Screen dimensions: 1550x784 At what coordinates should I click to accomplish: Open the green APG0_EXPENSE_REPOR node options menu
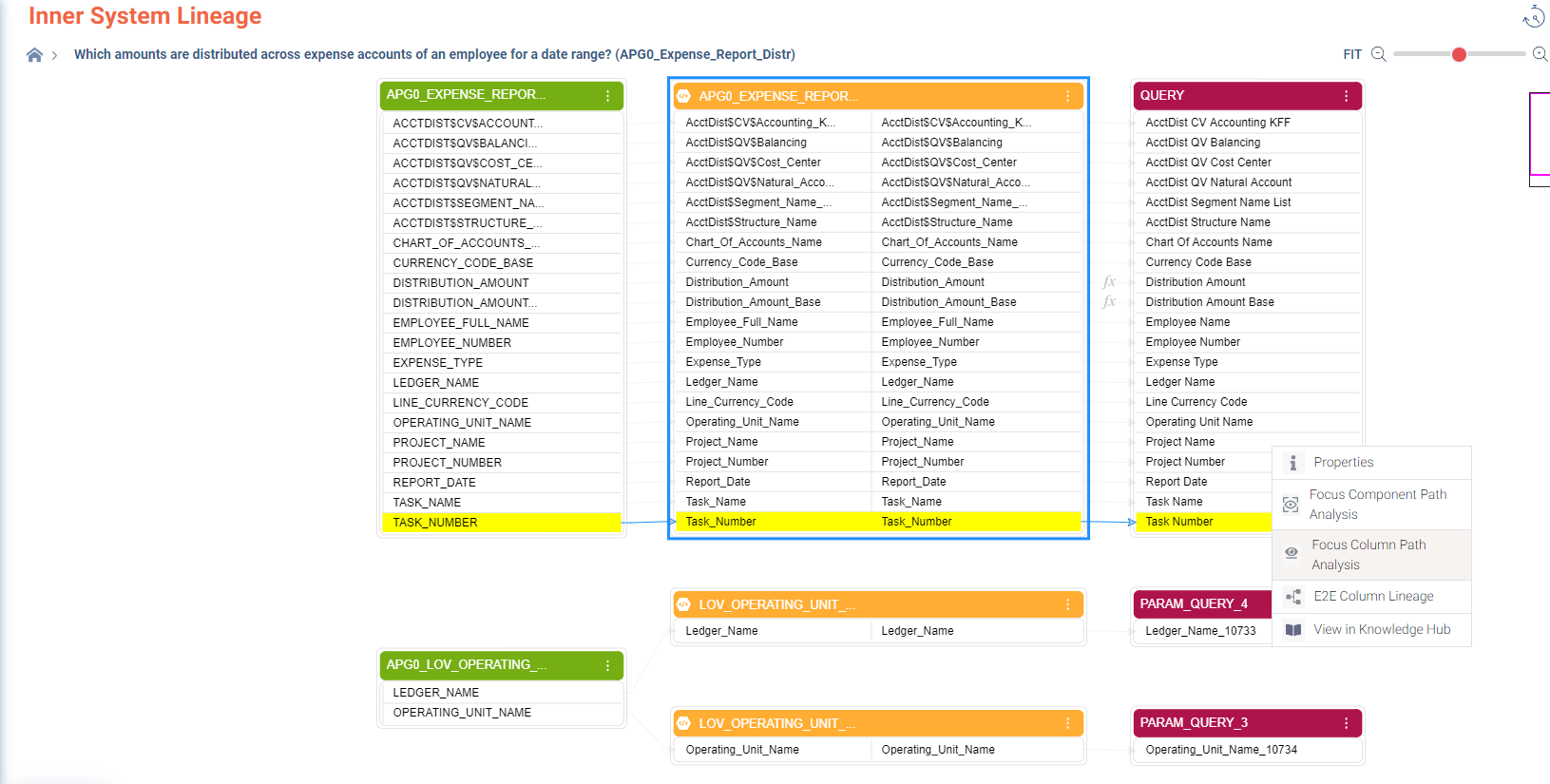607,96
